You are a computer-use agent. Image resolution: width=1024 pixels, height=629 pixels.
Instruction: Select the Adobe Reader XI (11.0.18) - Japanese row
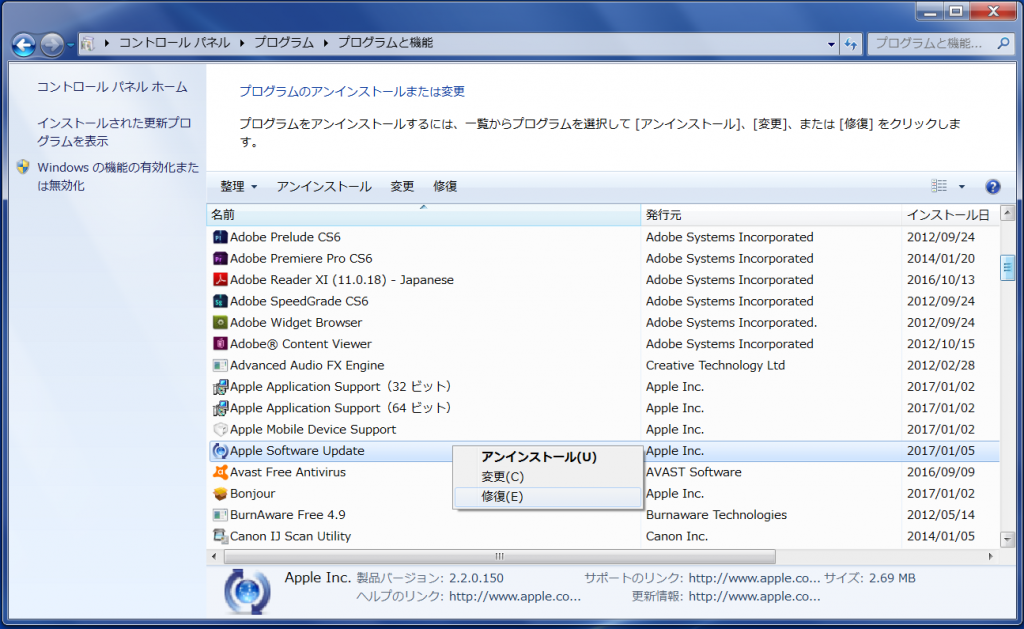pyautogui.click(x=603, y=280)
